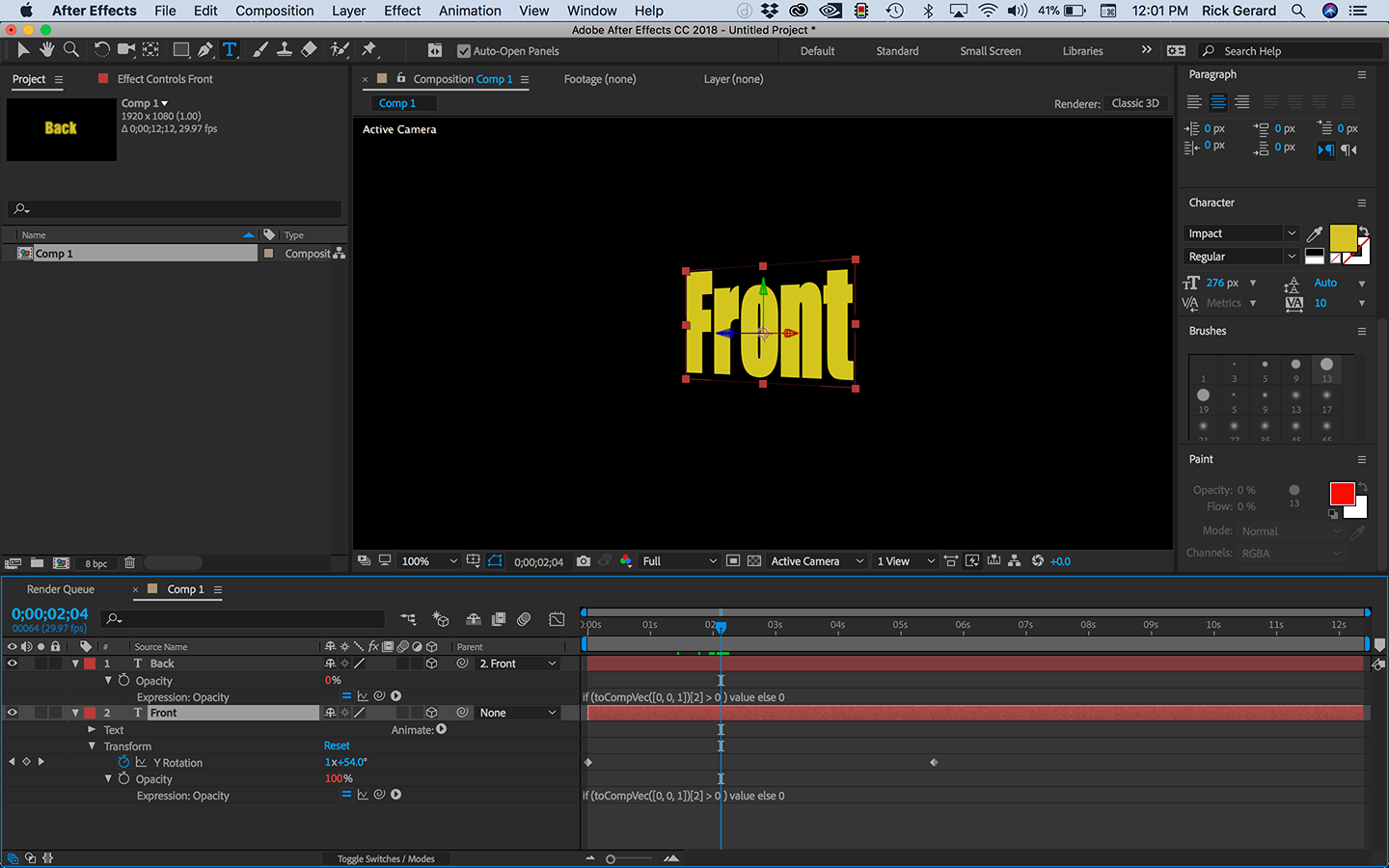Center align text in Paragraph panel

click(x=1218, y=102)
